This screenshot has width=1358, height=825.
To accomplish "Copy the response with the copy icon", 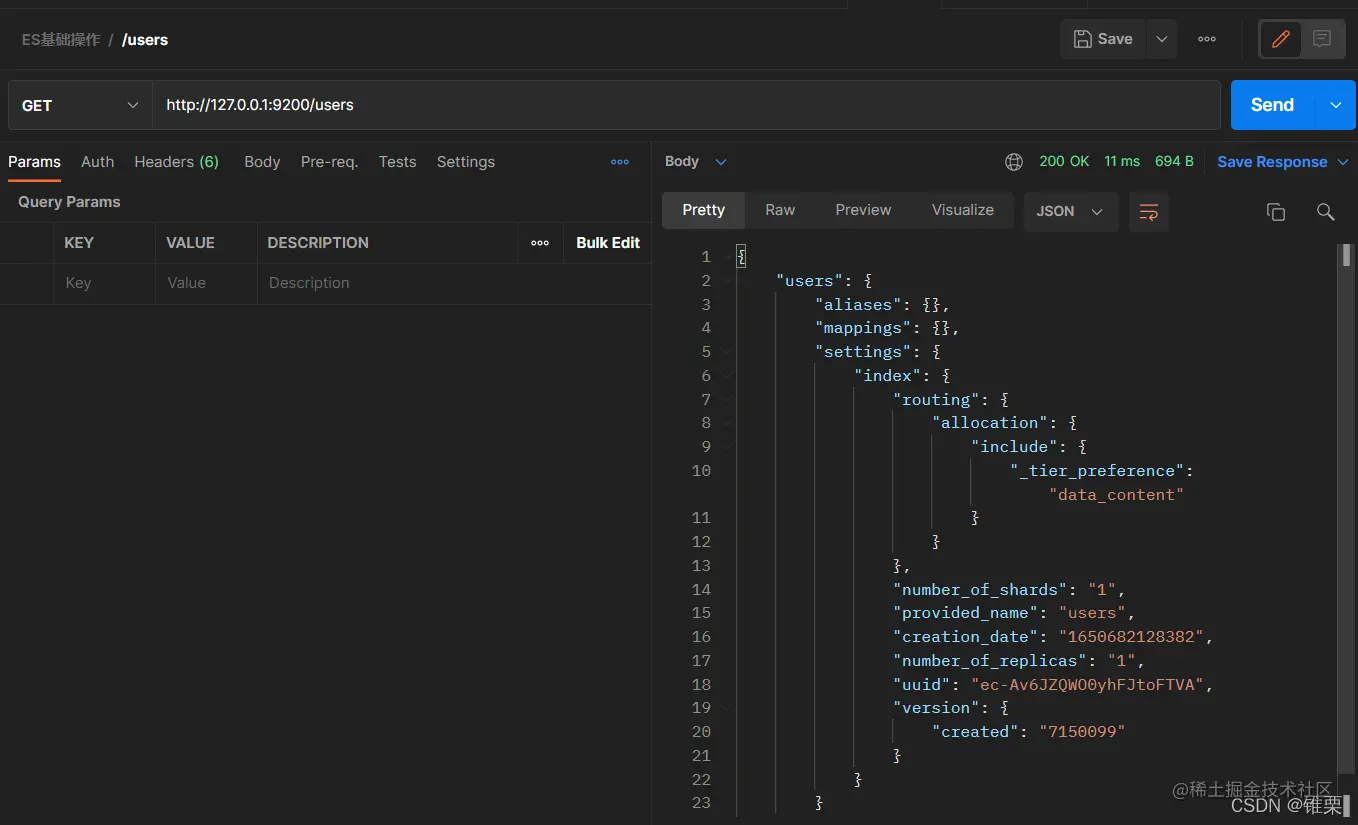I will click(x=1275, y=211).
